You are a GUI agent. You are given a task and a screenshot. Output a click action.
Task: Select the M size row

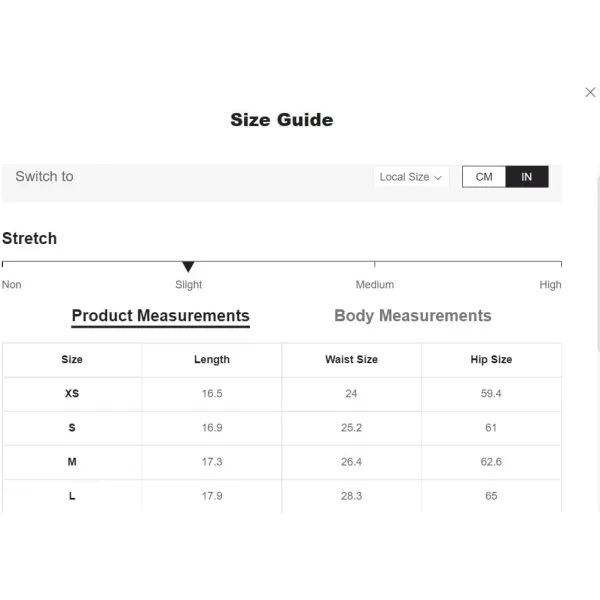(x=282, y=462)
